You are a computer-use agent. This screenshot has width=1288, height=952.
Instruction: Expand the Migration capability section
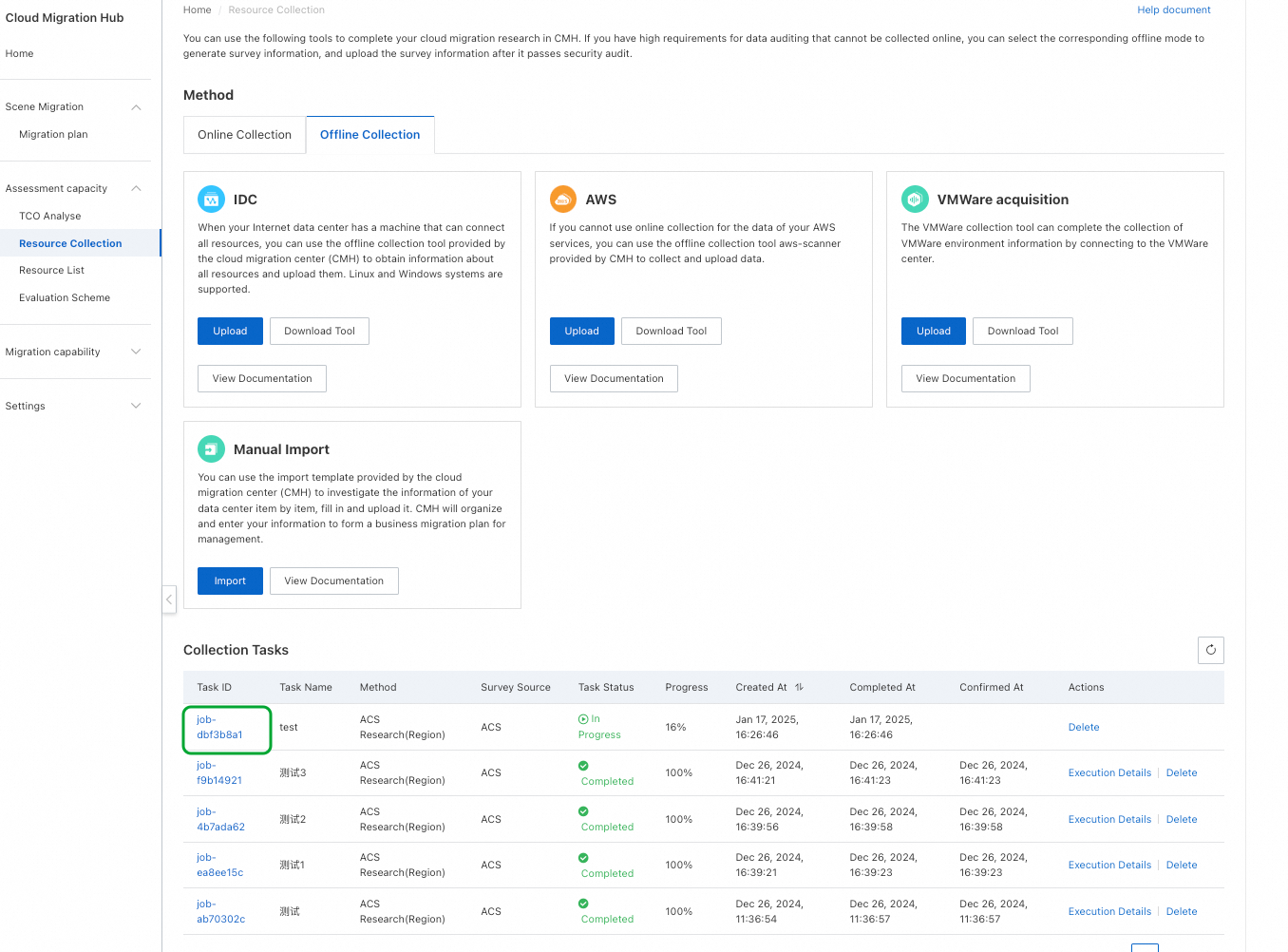(136, 352)
